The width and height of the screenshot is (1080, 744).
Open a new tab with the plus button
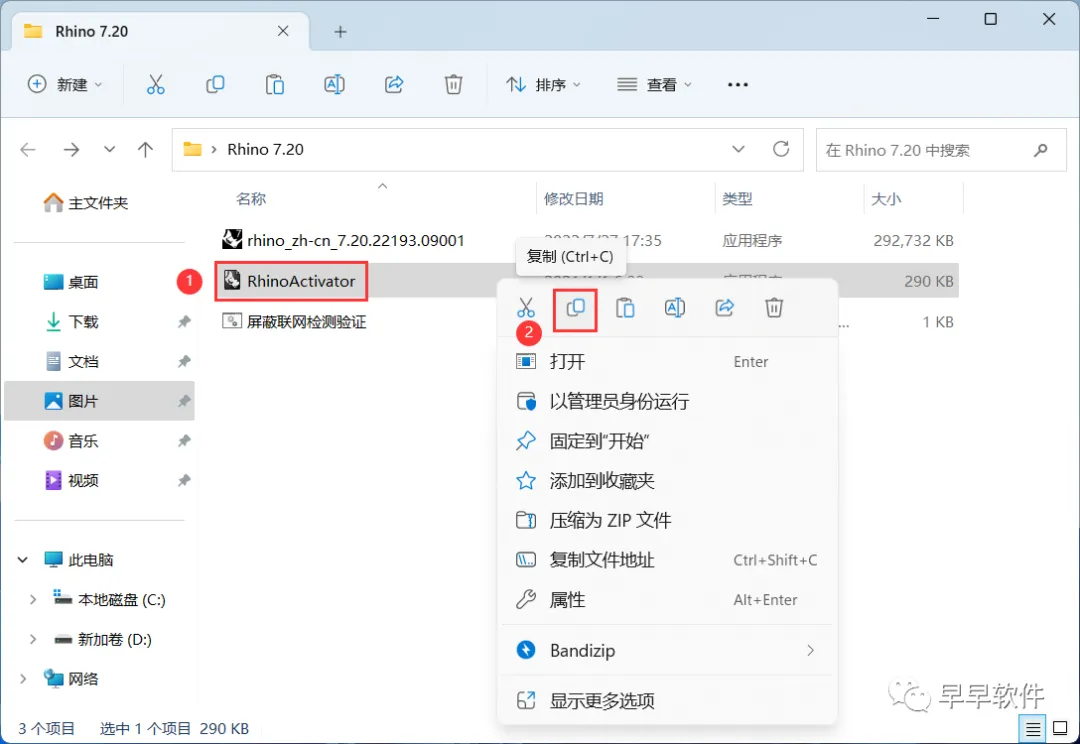(x=340, y=32)
